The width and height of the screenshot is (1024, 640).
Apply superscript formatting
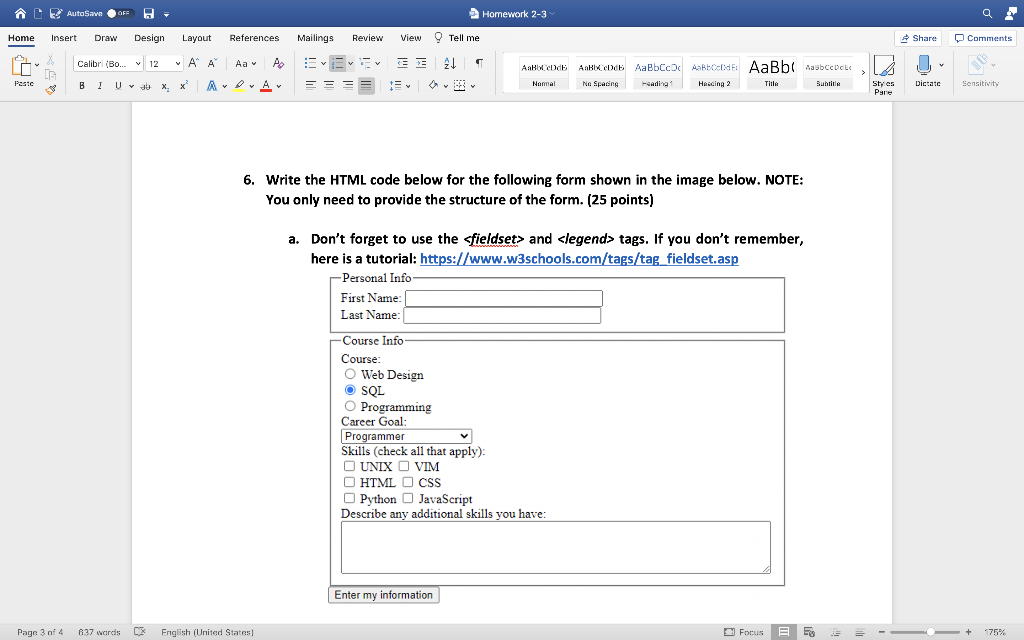click(x=183, y=85)
